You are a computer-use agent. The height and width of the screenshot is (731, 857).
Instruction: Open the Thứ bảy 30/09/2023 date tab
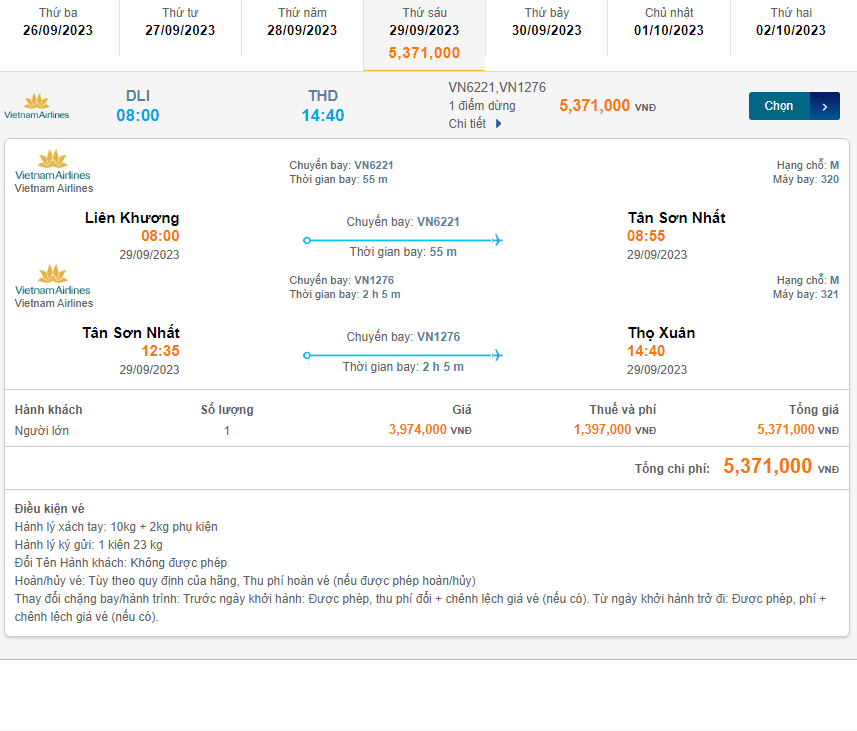(x=546, y=22)
